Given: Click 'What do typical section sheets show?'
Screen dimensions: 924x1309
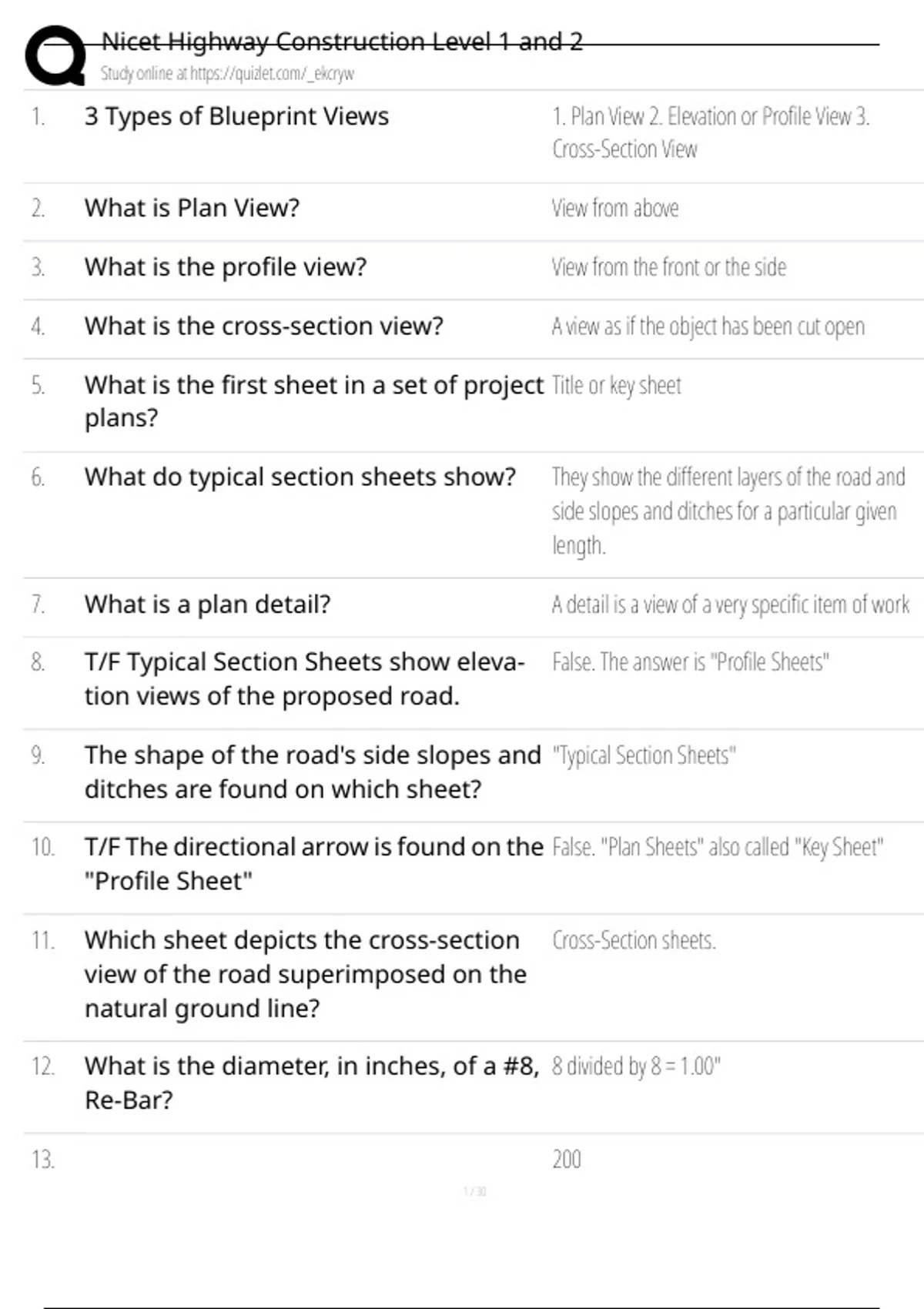Looking at the screenshot, I should [300, 477].
